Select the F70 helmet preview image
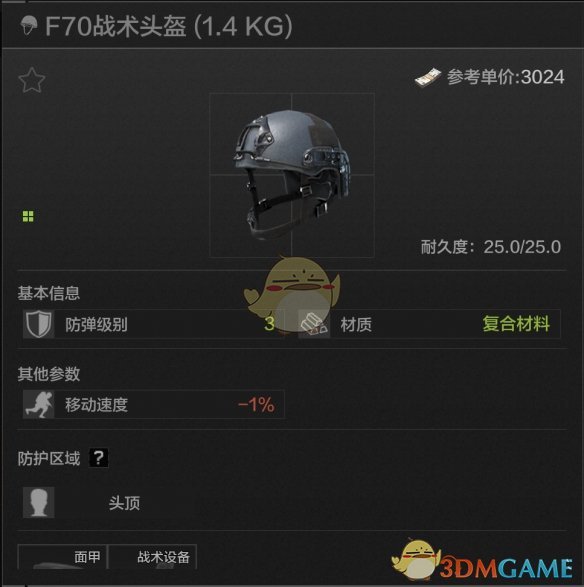Viewport: 584px width, 587px height. [x=292, y=175]
